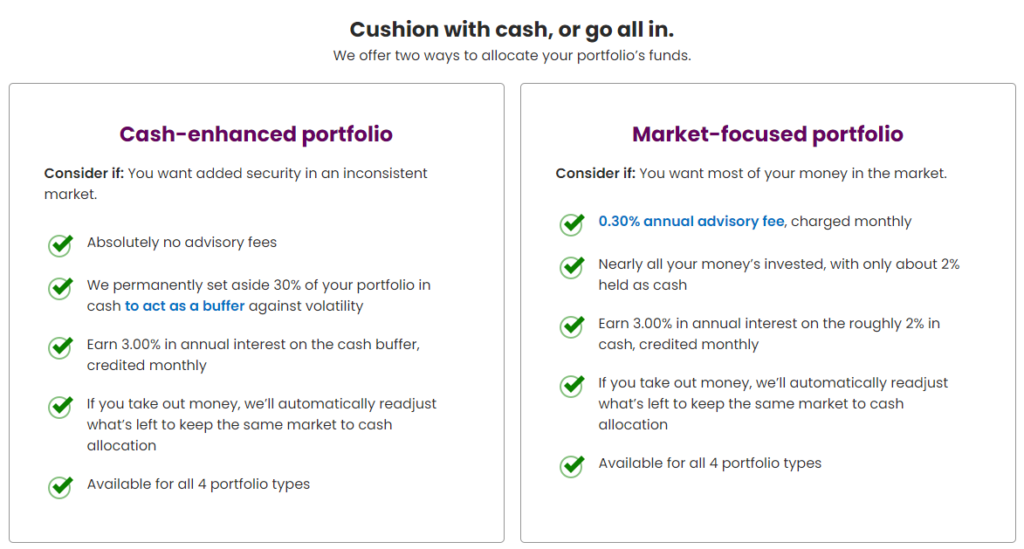
Task: Open the "to act as a buffer" link
Action: [185, 306]
